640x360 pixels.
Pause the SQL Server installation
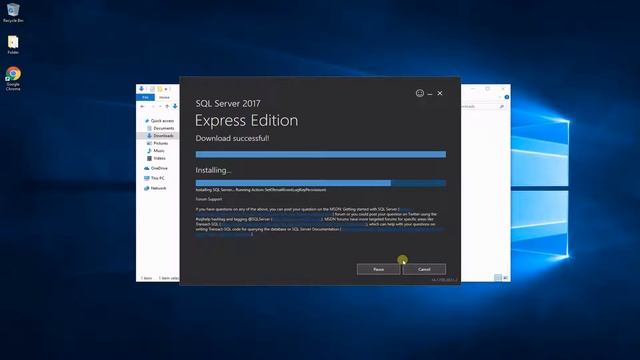pos(378,269)
